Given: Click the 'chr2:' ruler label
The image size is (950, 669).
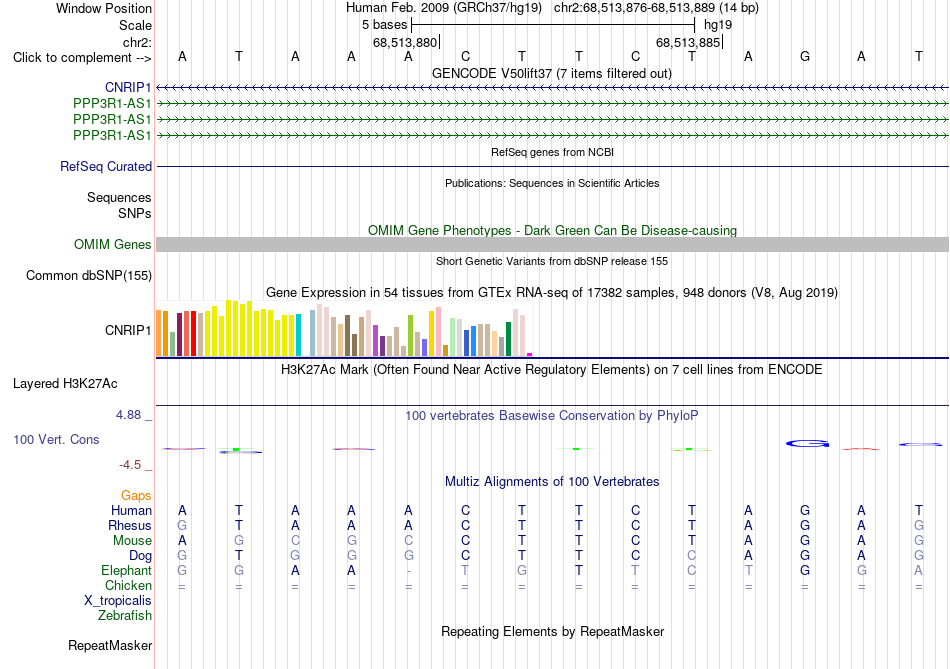Looking at the screenshot, I should pyautogui.click(x=137, y=42).
